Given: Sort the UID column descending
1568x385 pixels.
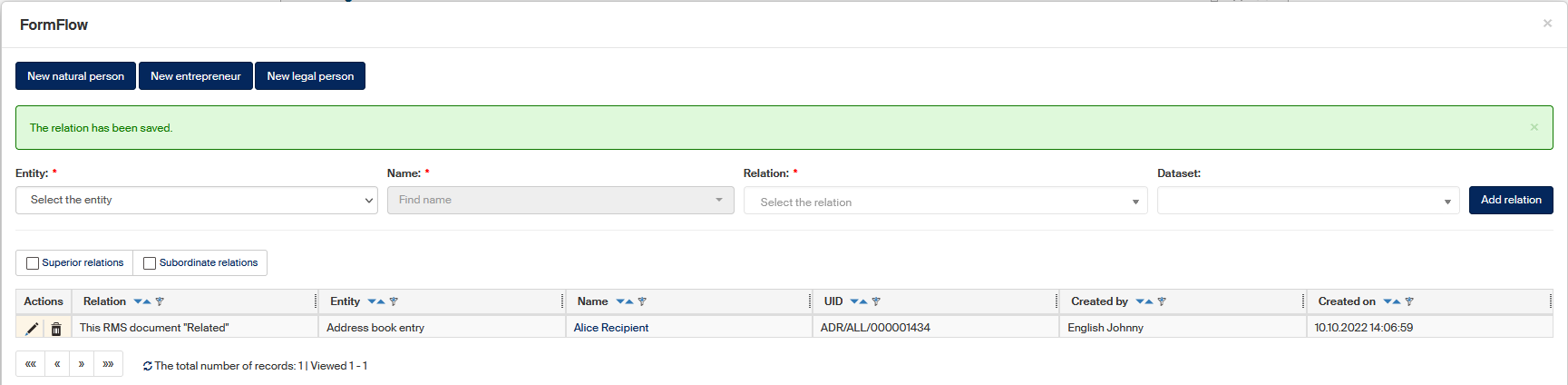Looking at the screenshot, I should [854, 301].
